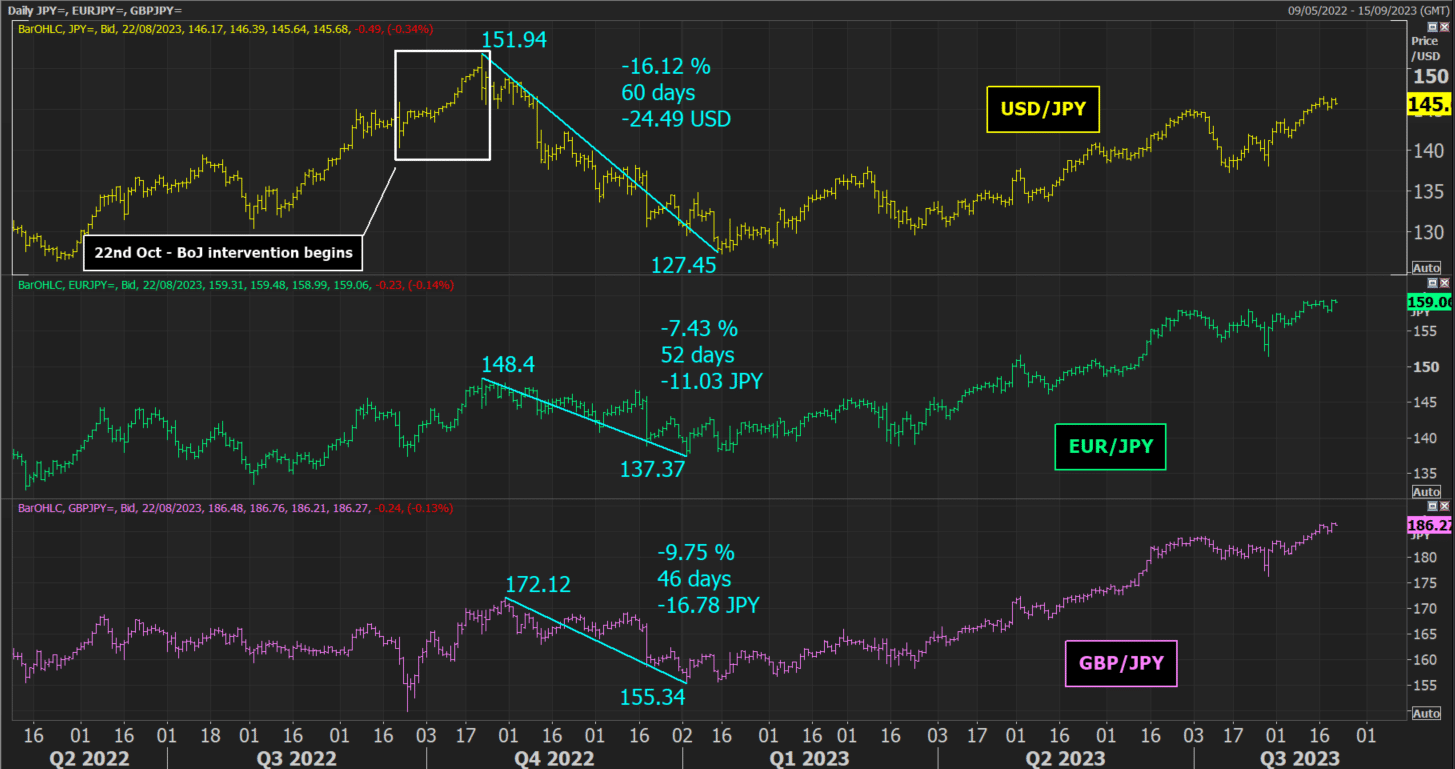
Task: Toggle Auto scaling on the GBP/JPY axis
Action: [1427, 714]
